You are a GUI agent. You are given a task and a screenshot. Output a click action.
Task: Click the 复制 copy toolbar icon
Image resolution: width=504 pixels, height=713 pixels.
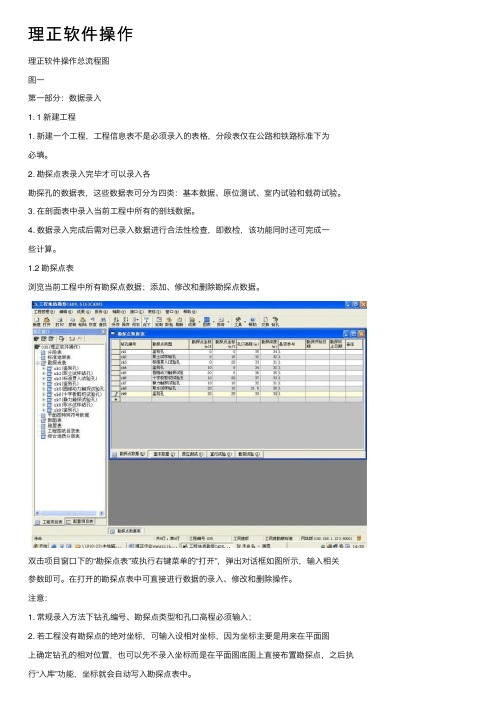click(x=72, y=322)
